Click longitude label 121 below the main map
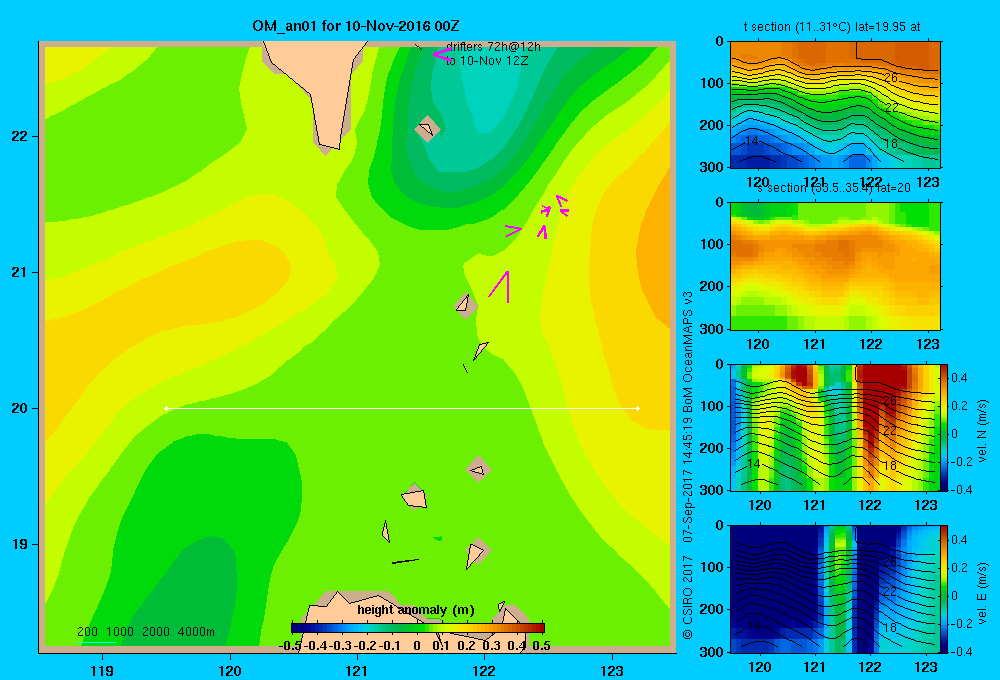This screenshot has width=1000, height=680. 357,670
